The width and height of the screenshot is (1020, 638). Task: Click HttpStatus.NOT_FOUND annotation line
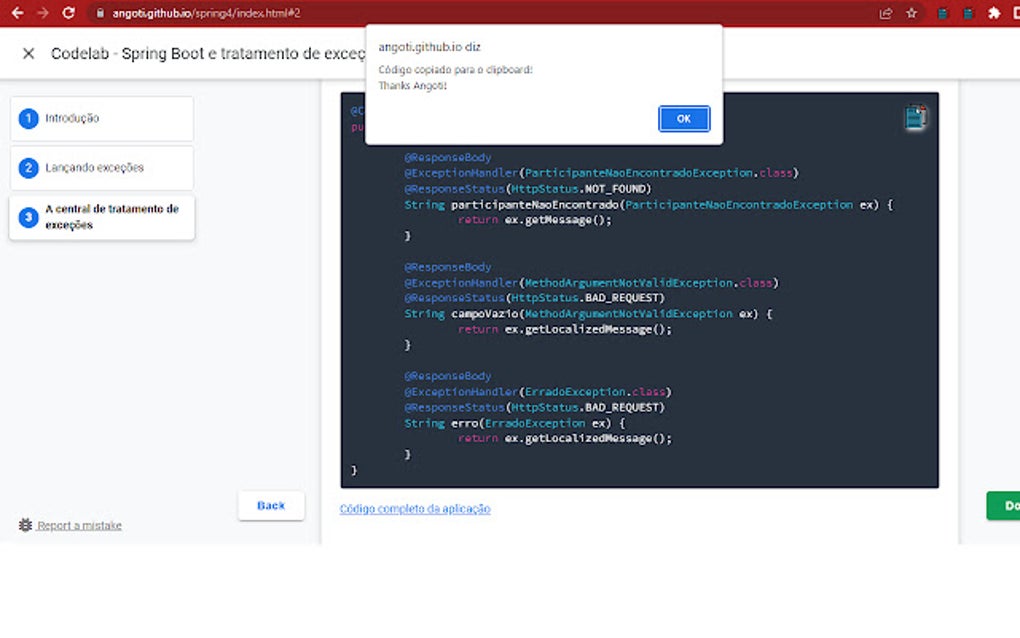click(528, 189)
